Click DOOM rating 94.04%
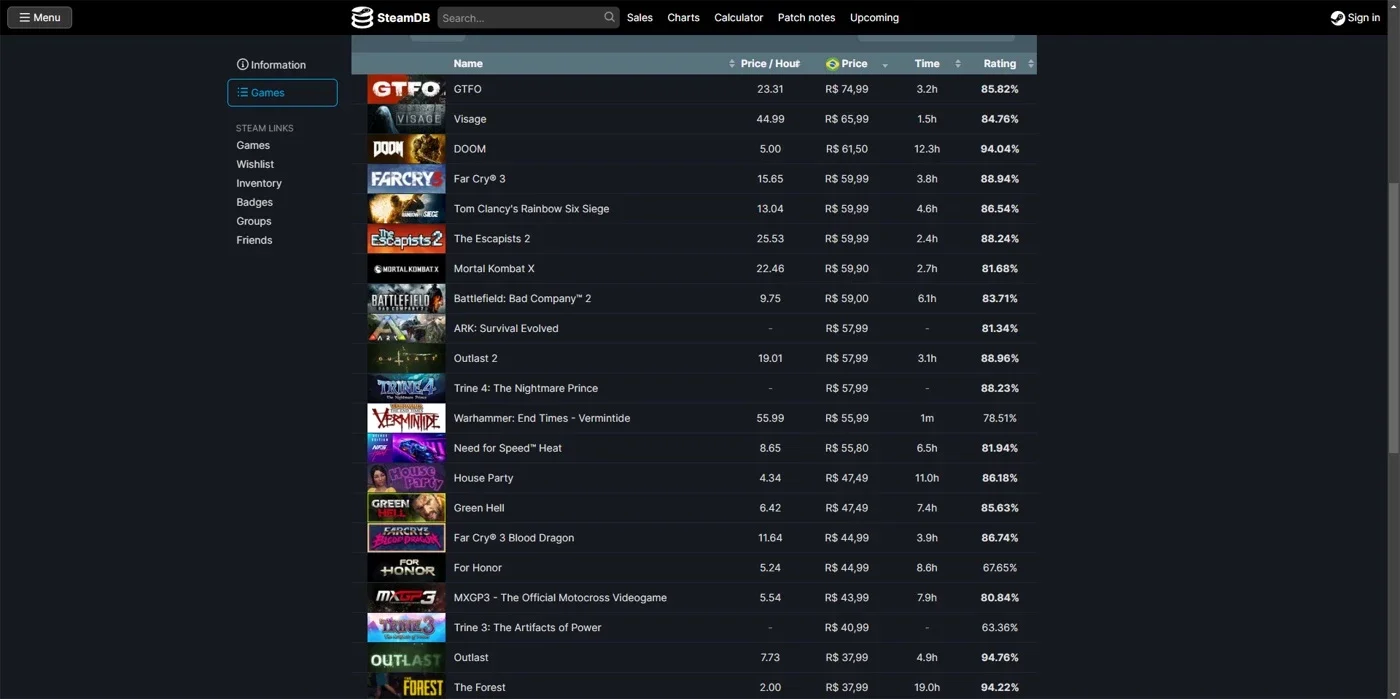The height and width of the screenshot is (699, 1400). tap(1000, 149)
